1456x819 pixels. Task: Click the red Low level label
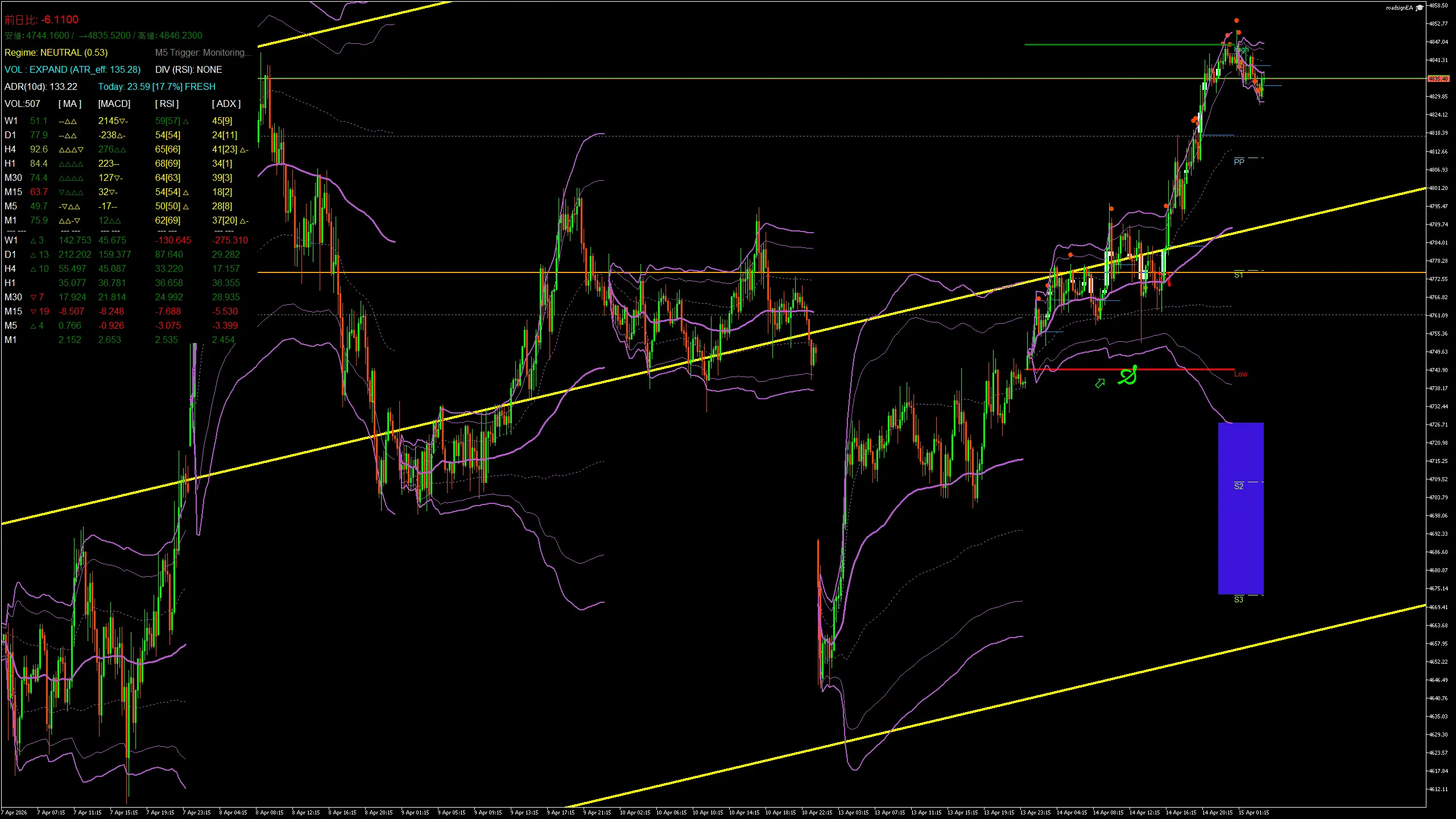point(1240,374)
